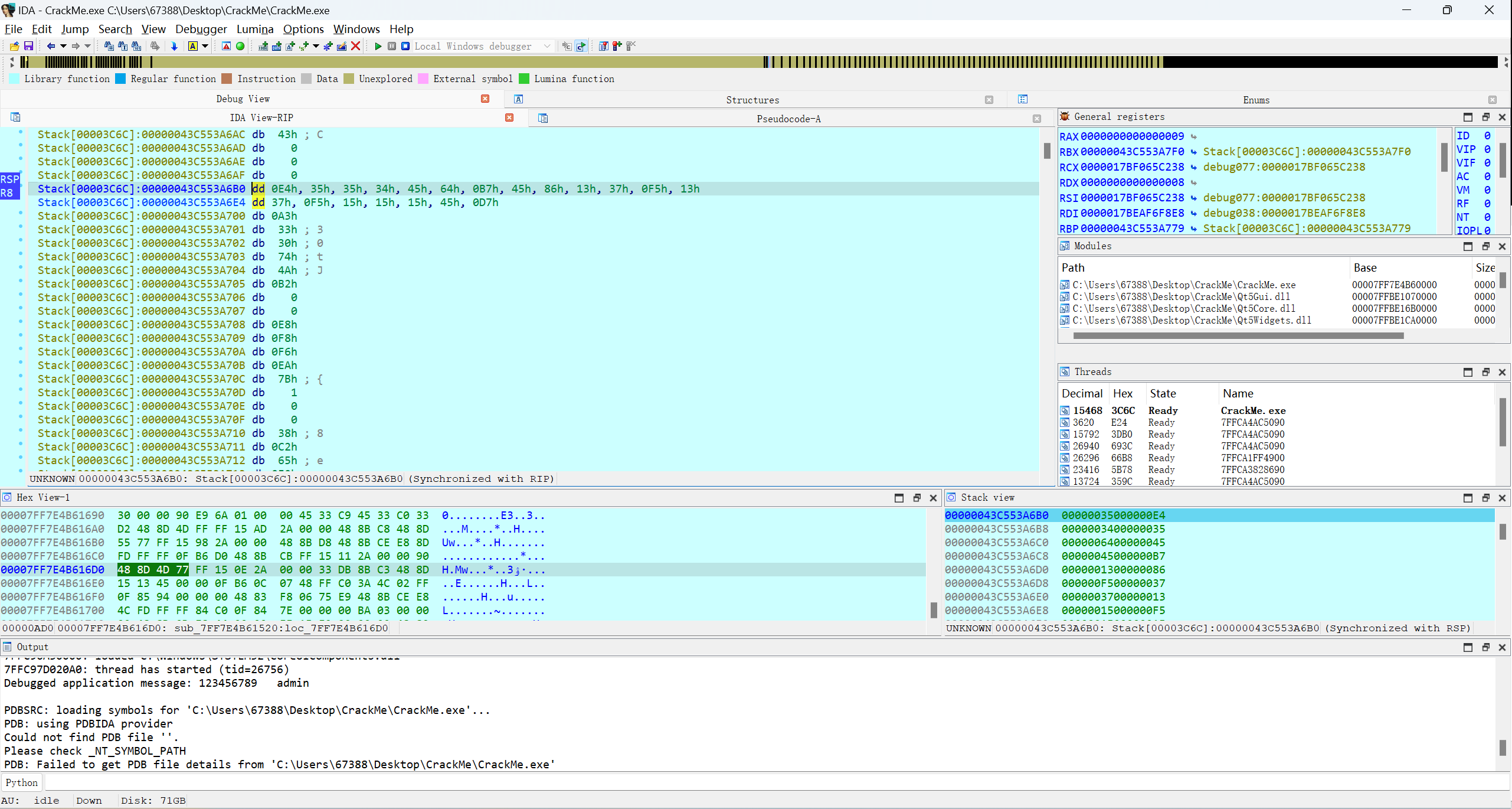Click the Library function color swatch
Screen dimensions: 1512x809
click(x=15, y=79)
